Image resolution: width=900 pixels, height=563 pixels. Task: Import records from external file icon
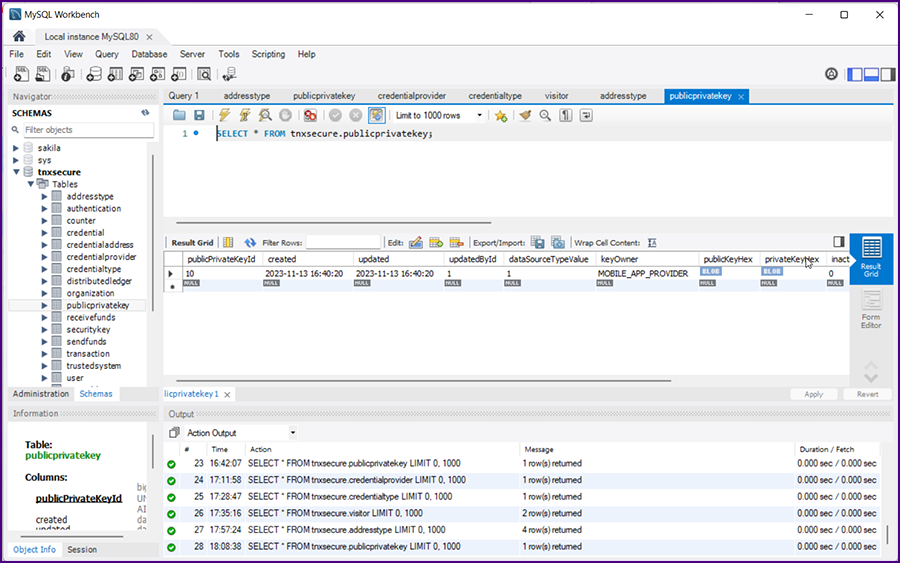point(557,243)
